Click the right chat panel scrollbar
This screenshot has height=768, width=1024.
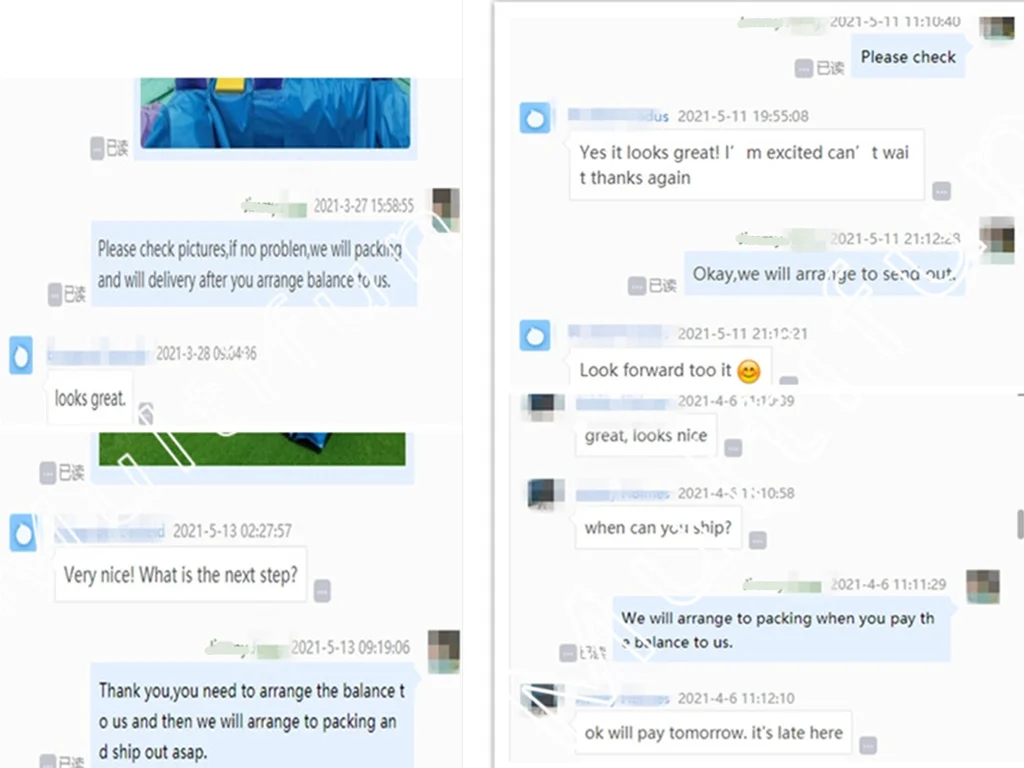point(1020,524)
